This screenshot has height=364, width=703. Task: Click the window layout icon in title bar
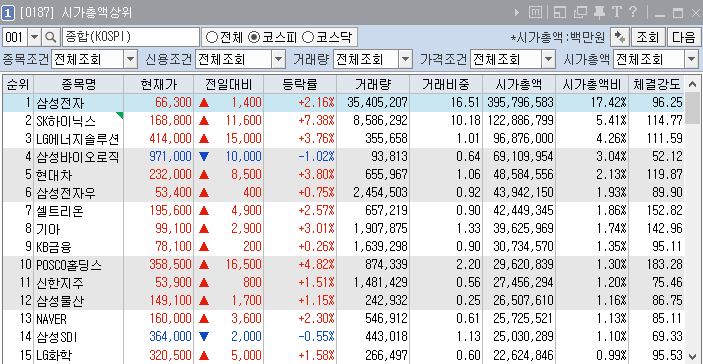pos(560,13)
